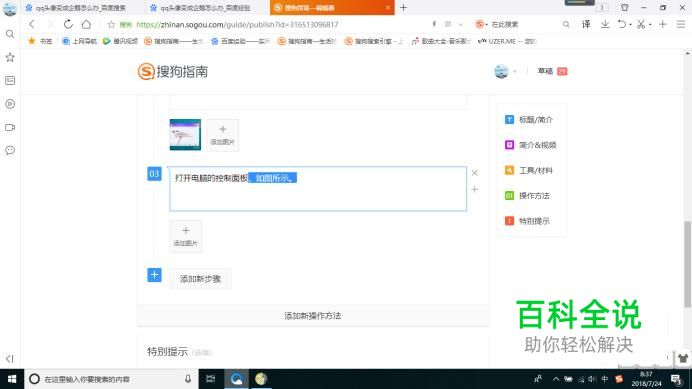692x389 pixels.
Task: Open Windows Start menu
Action: tap(12, 379)
